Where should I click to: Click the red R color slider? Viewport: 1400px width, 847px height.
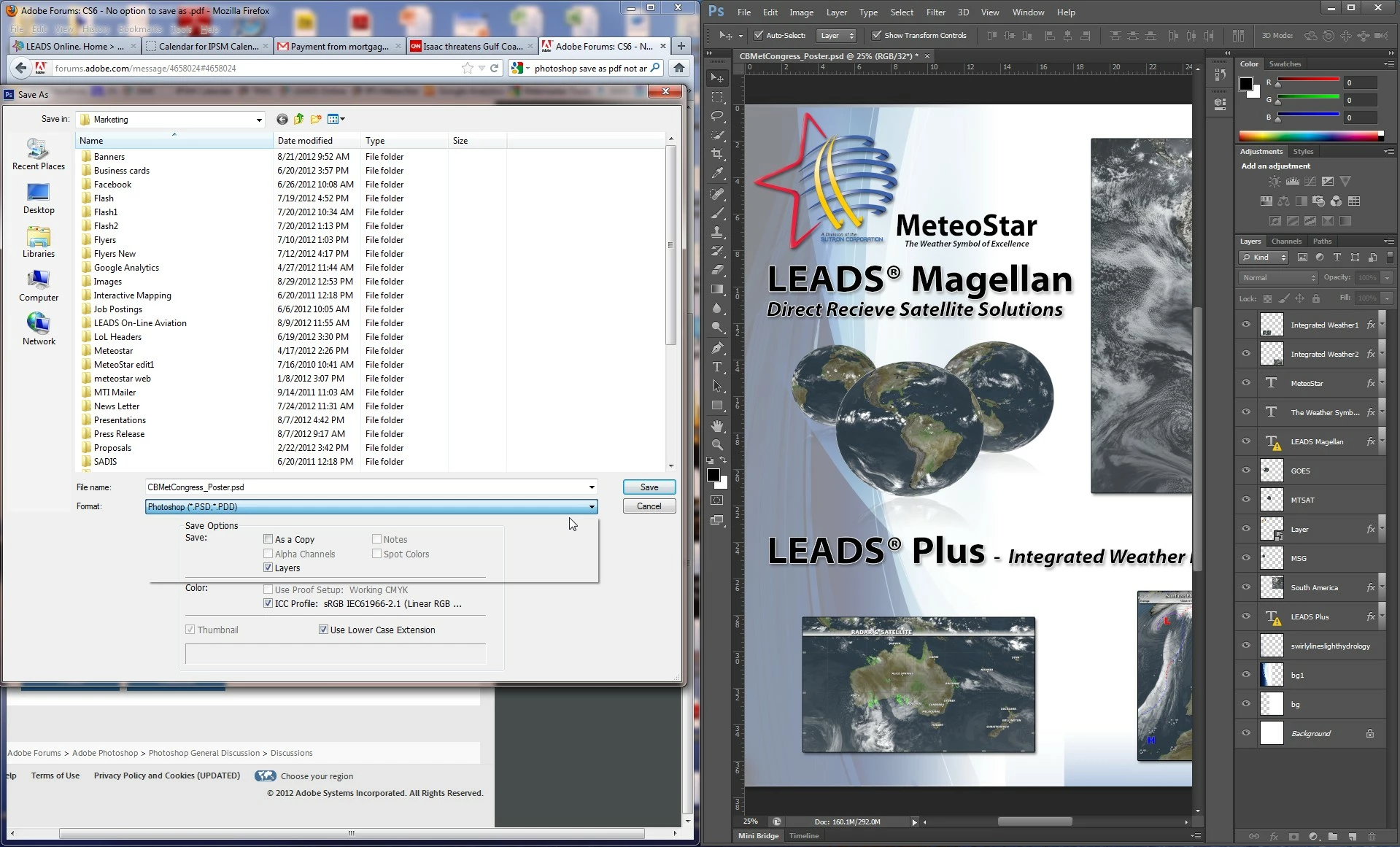[1307, 80]
